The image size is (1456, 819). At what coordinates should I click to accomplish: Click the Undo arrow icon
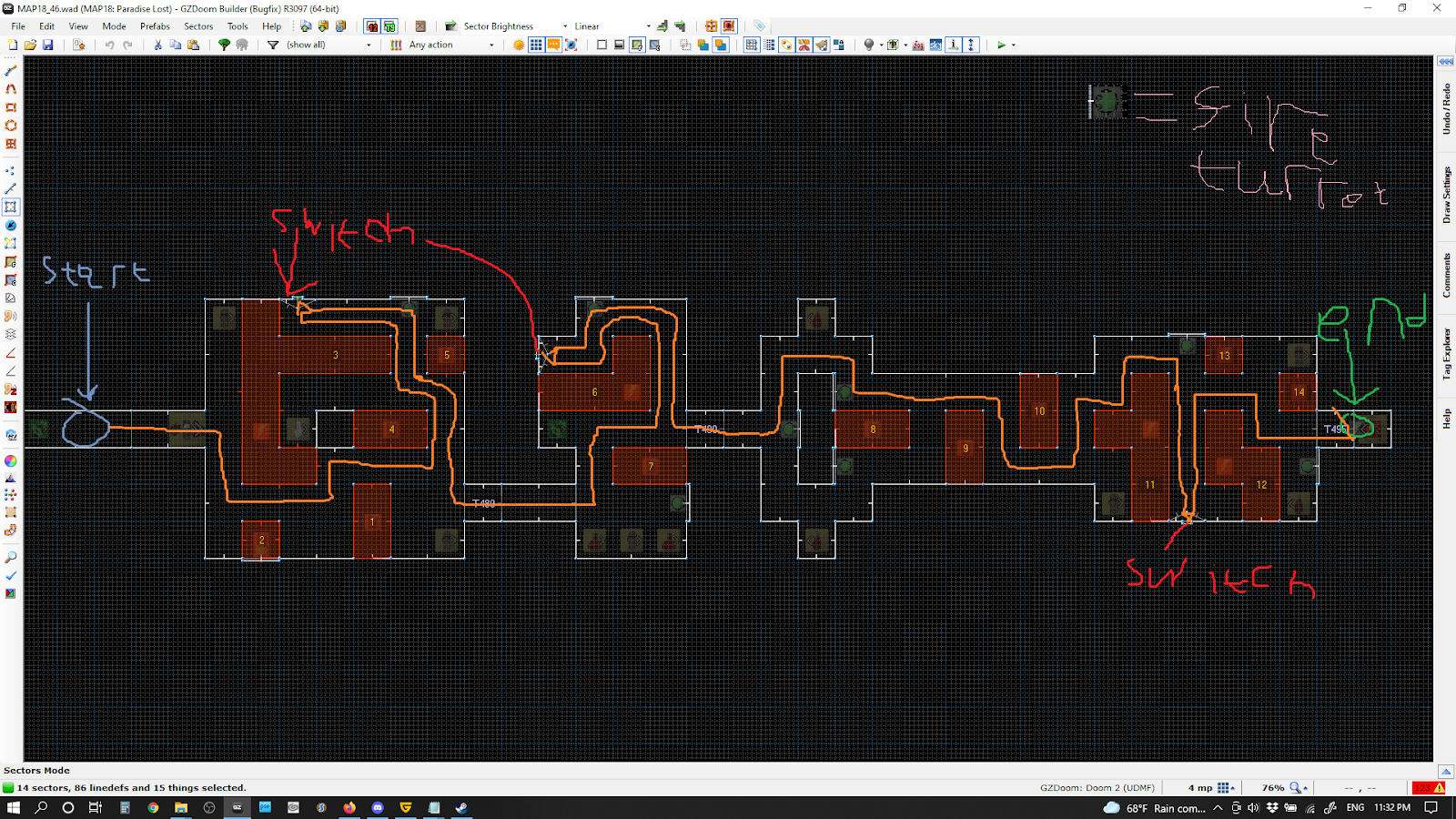109,45
